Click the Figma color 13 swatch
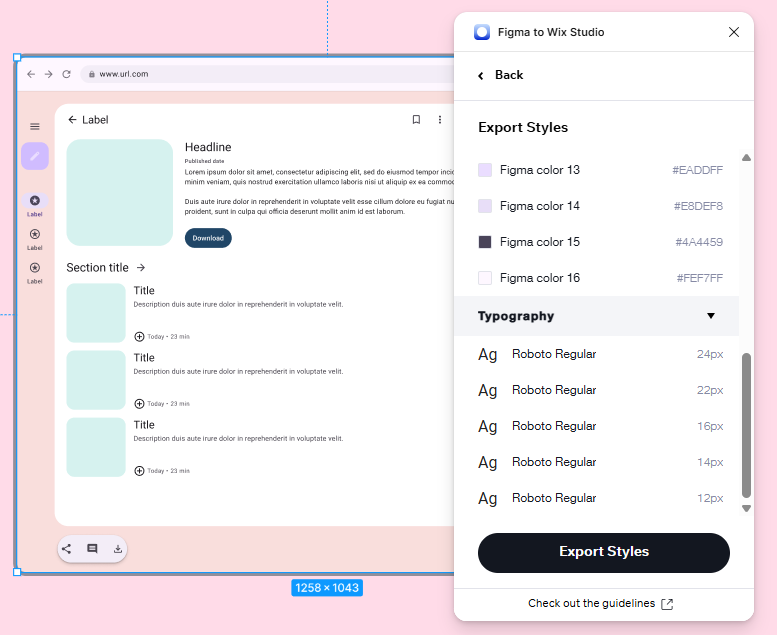777x635 pixels. tap(485, 170)
